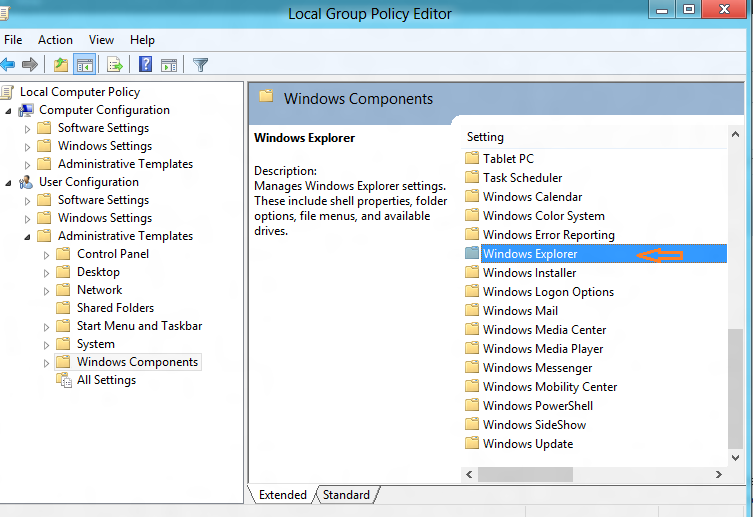
Task: Expand Windows Settings under Computer Configuration
Action: pos(27,147)
